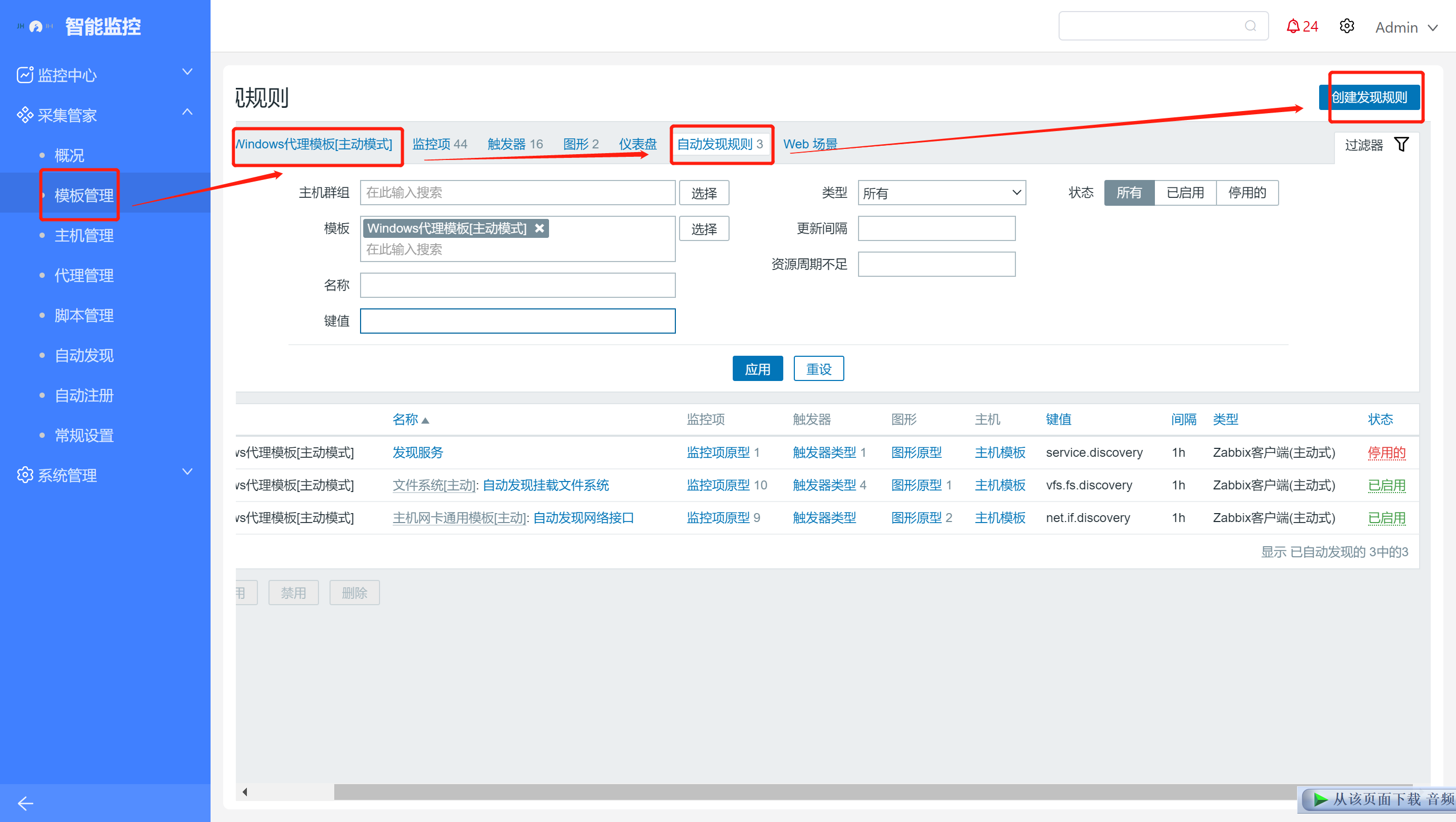Click the search magnifier icon
Viewport: 1456px width, 822px height.
(1250, 26)
